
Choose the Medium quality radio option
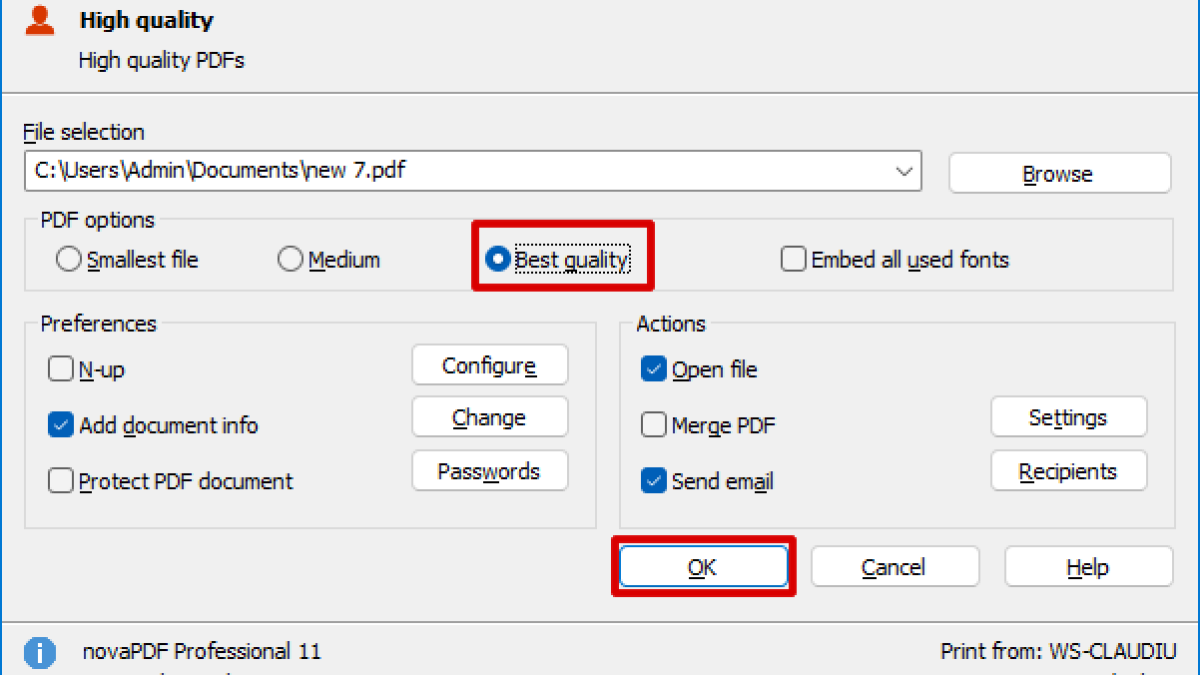pyautogui.click(x=290, y=260)
